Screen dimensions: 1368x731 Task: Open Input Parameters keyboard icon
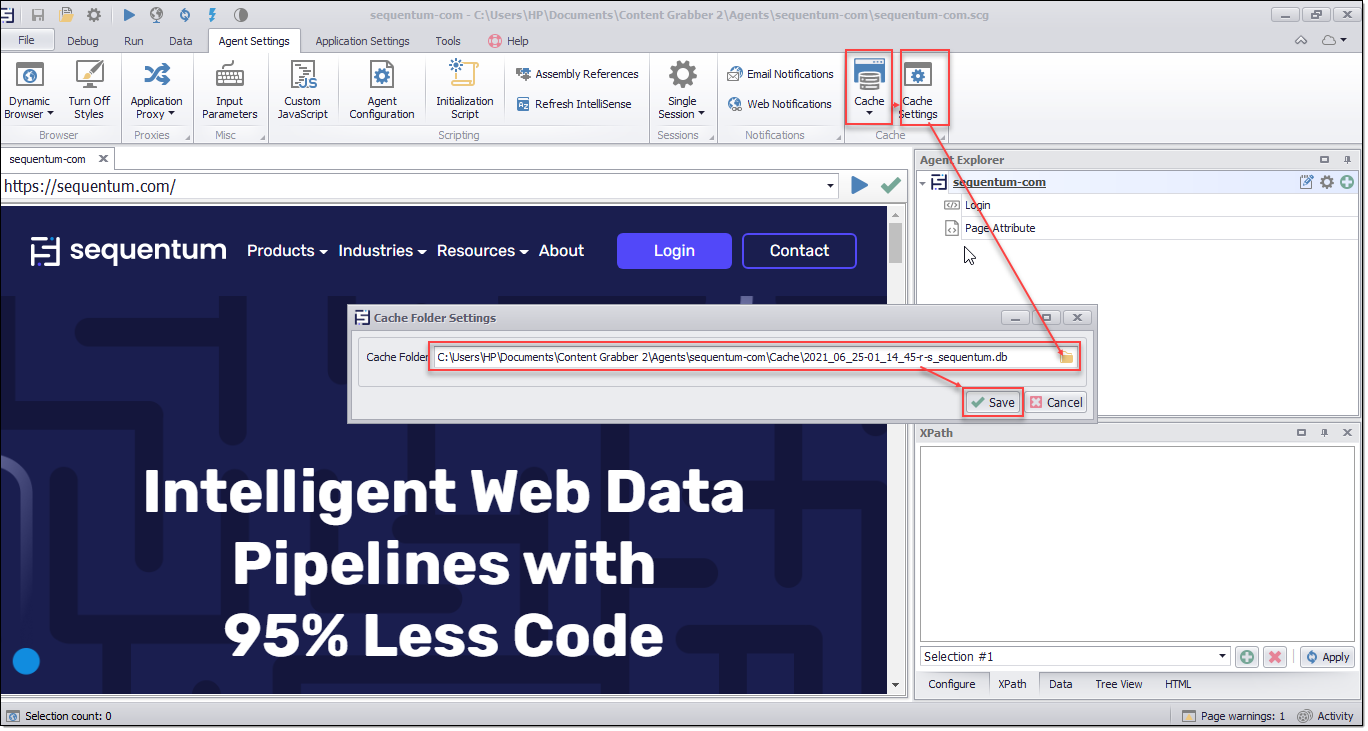[229, 76]
